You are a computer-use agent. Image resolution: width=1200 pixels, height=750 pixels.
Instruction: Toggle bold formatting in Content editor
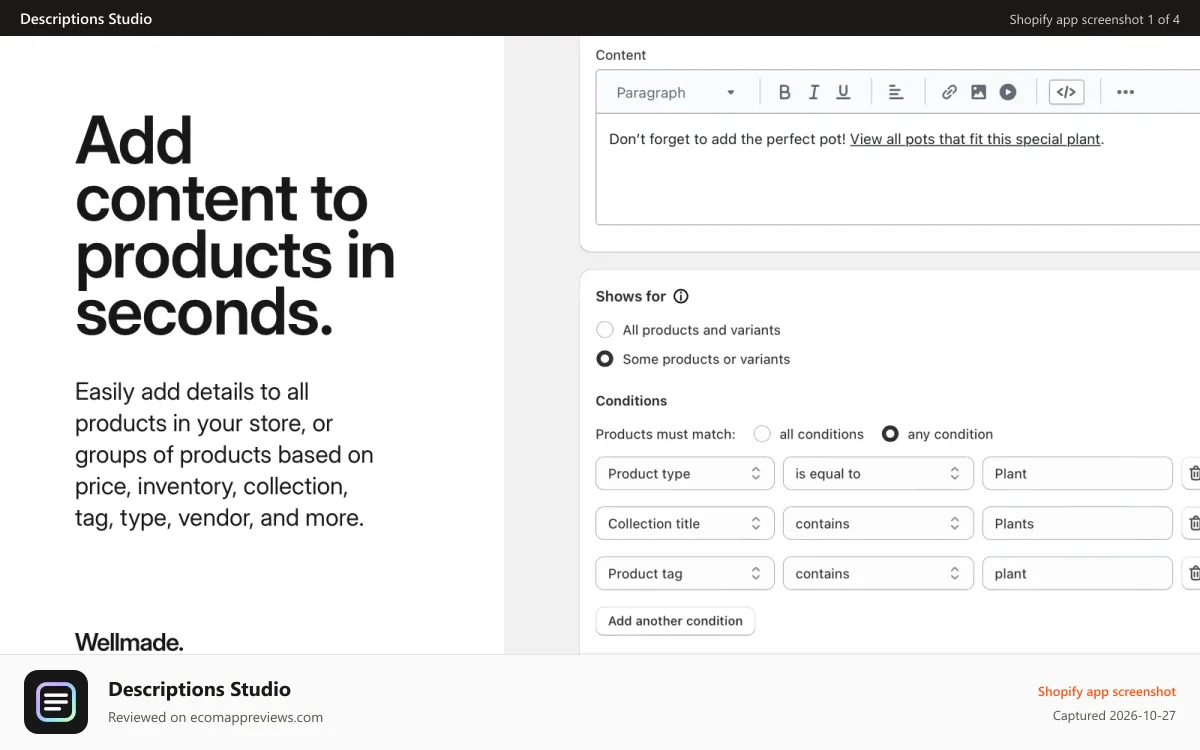pyautogui.click(x=785, y=92)
